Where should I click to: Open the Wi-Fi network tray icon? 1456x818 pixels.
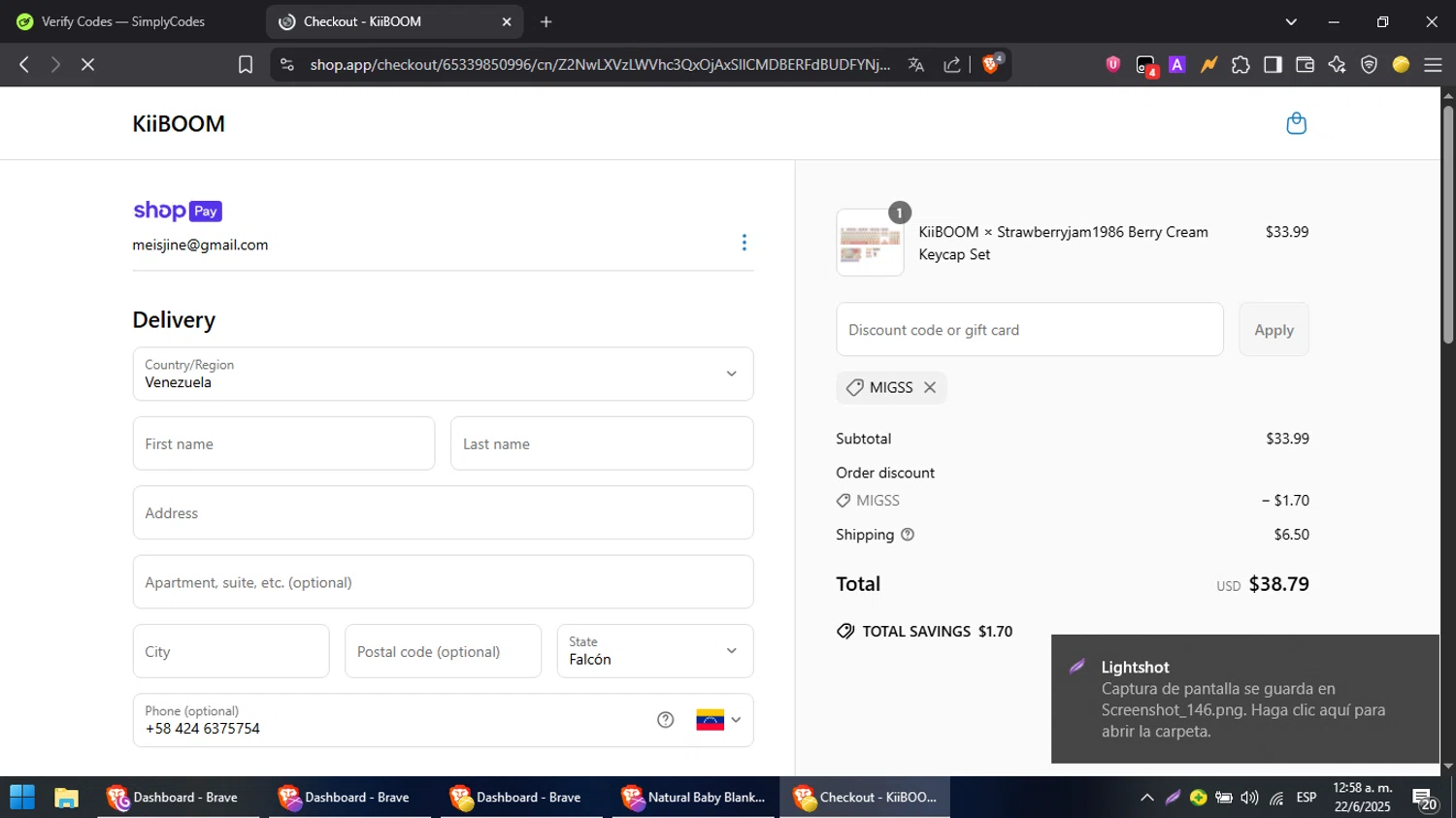tap(1276, 798)
